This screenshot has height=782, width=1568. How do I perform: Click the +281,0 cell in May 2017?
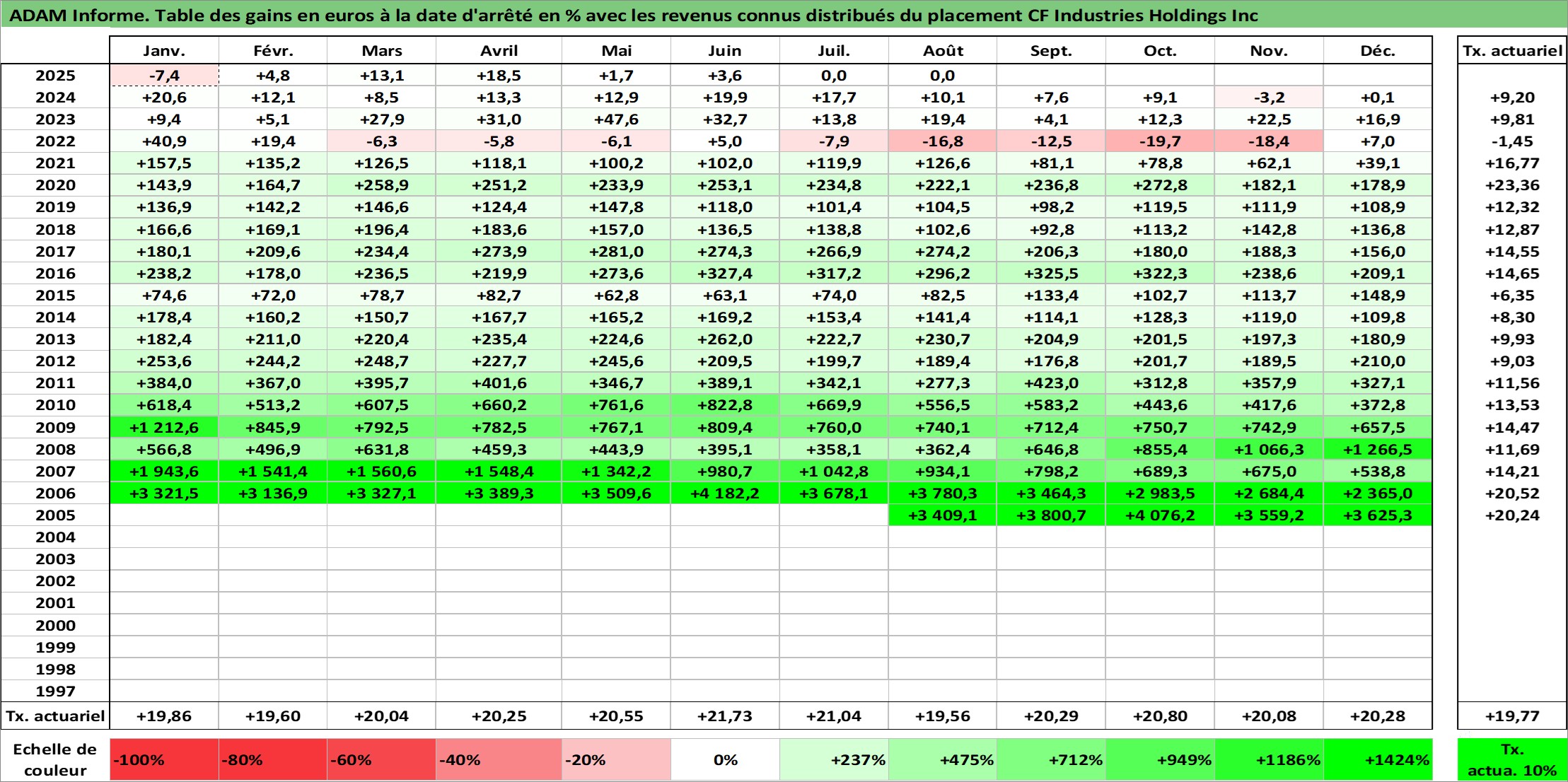coord(616,251)
